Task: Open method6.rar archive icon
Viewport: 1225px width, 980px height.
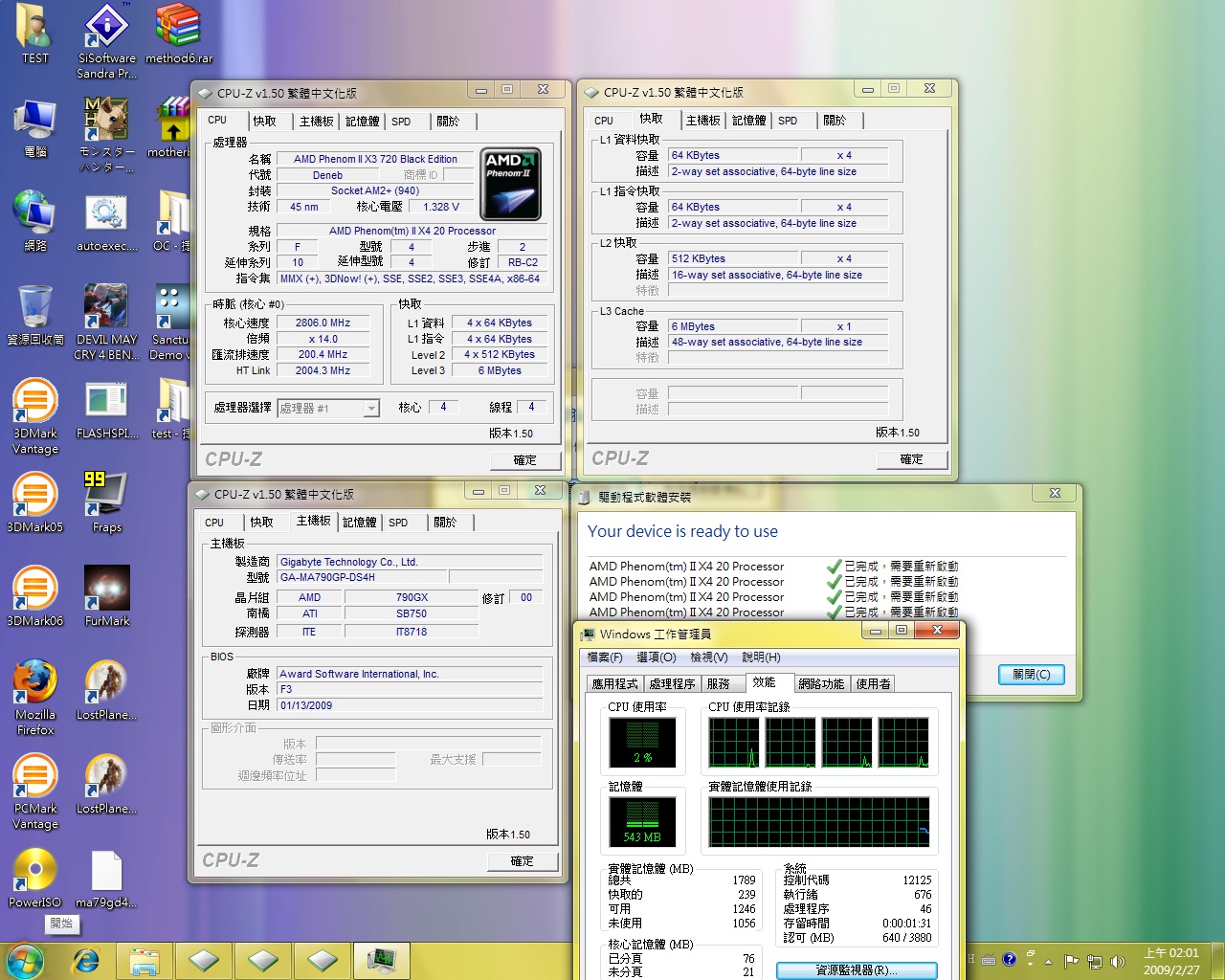Action: [178, 33]
